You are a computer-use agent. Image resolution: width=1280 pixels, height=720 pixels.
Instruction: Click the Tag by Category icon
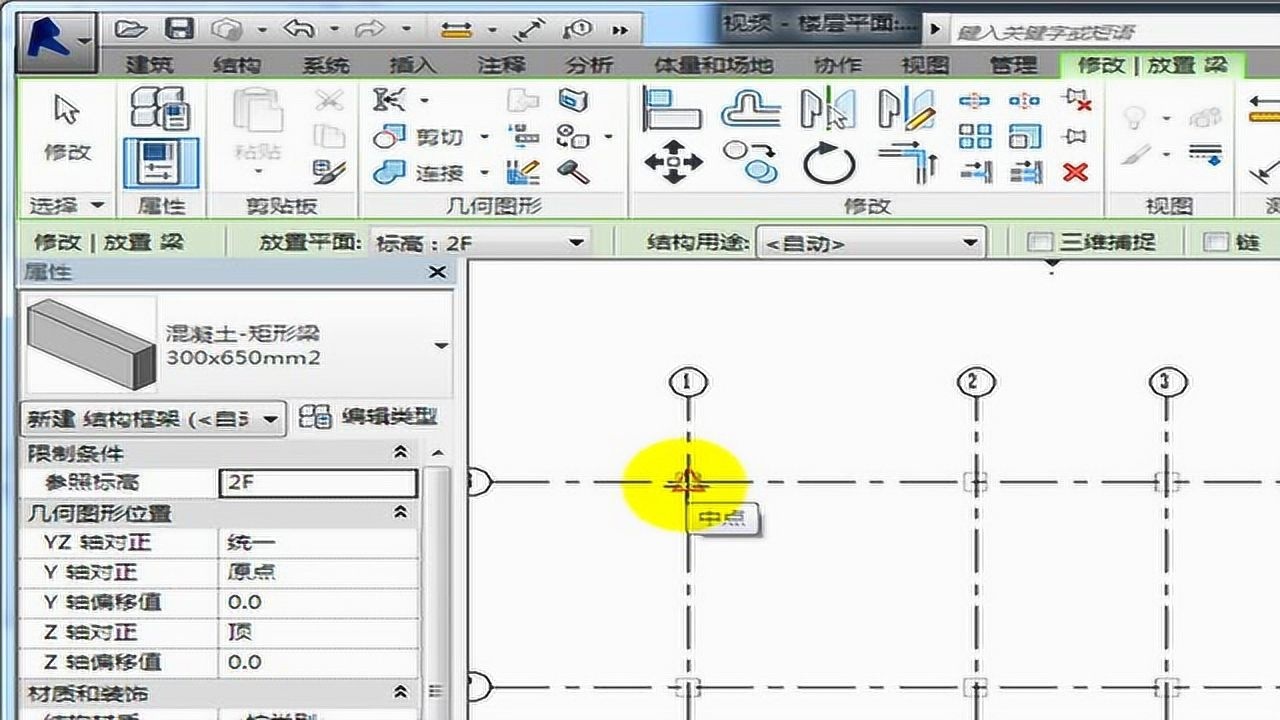coord(578,30)
